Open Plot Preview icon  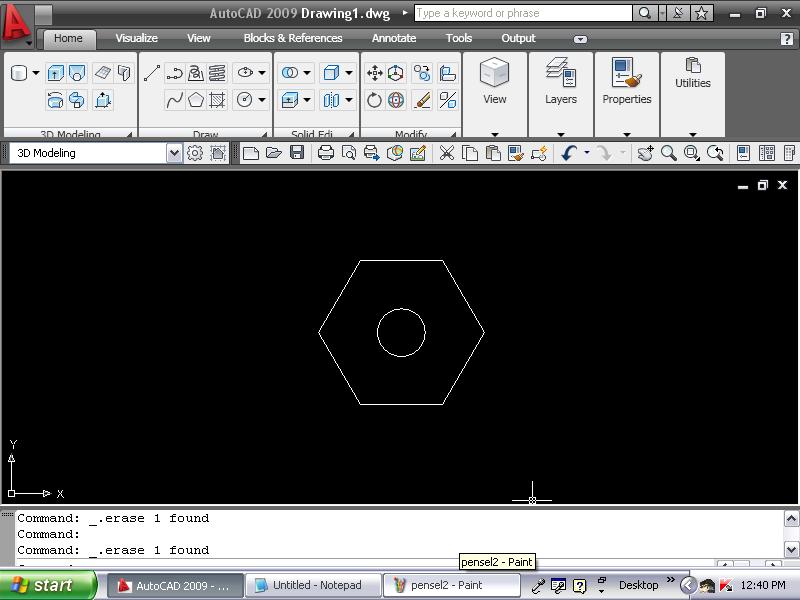349,153
